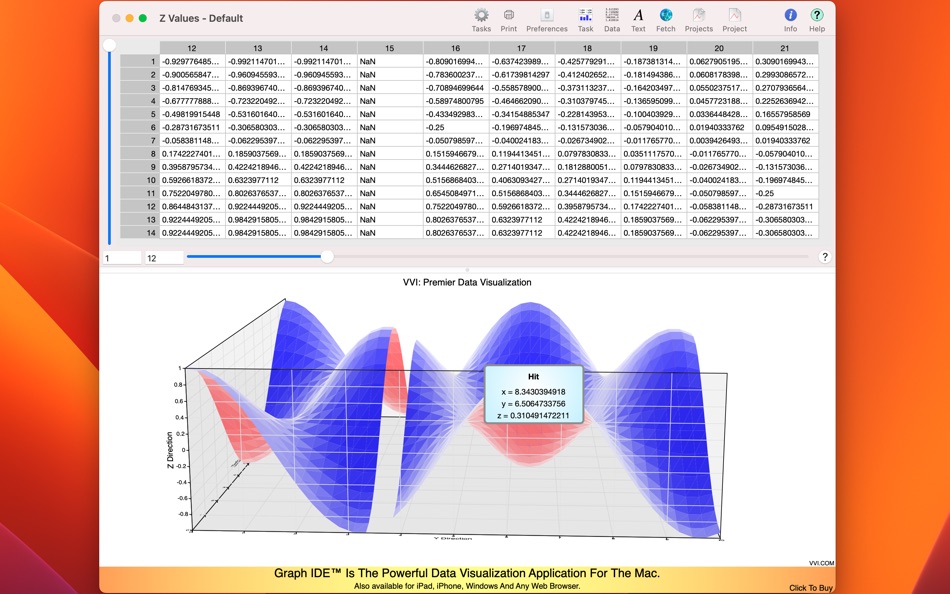Click the green zoom window button
The image size is (950, 594).
point(143,18)
